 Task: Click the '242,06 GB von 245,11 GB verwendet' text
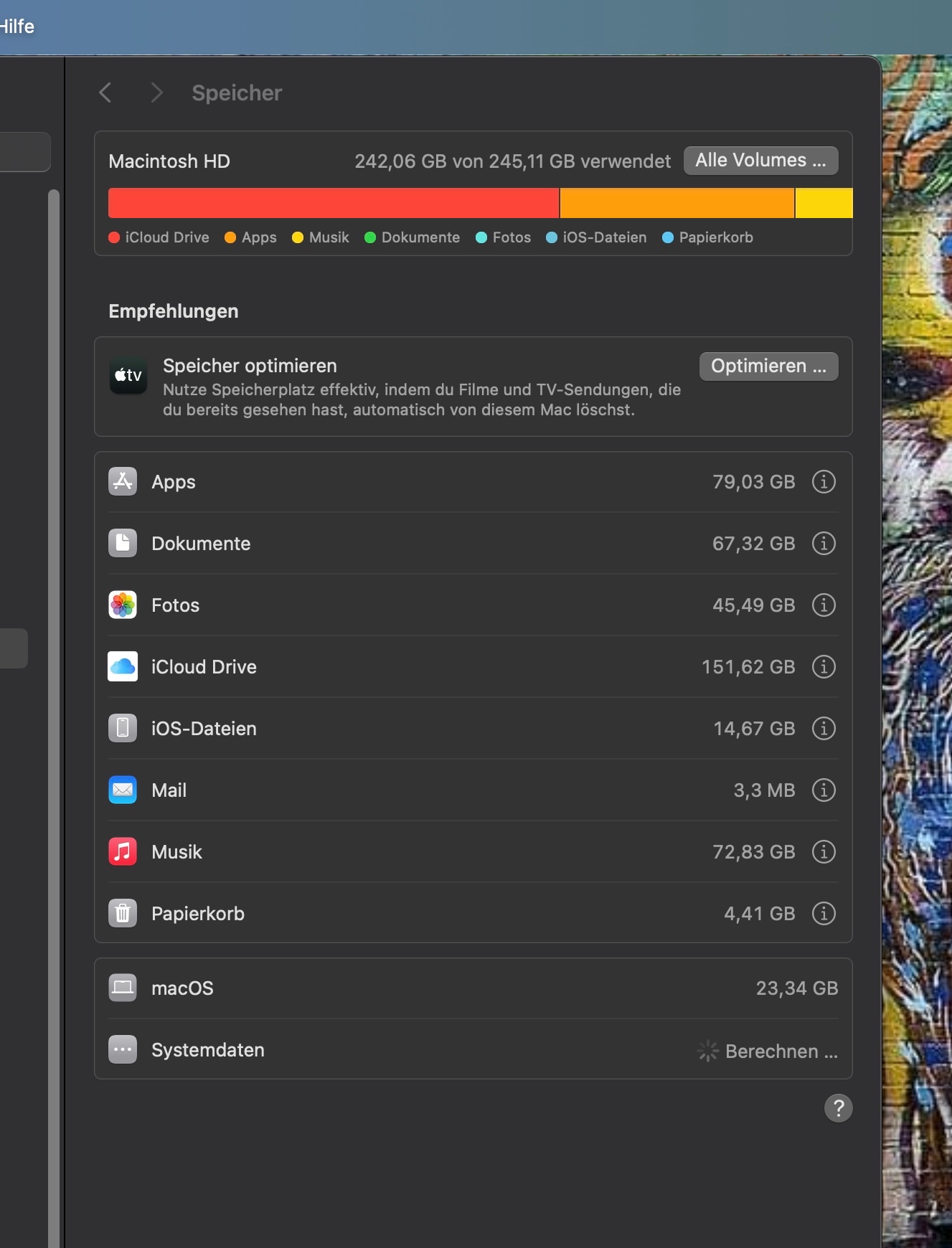tap(512, 161)
